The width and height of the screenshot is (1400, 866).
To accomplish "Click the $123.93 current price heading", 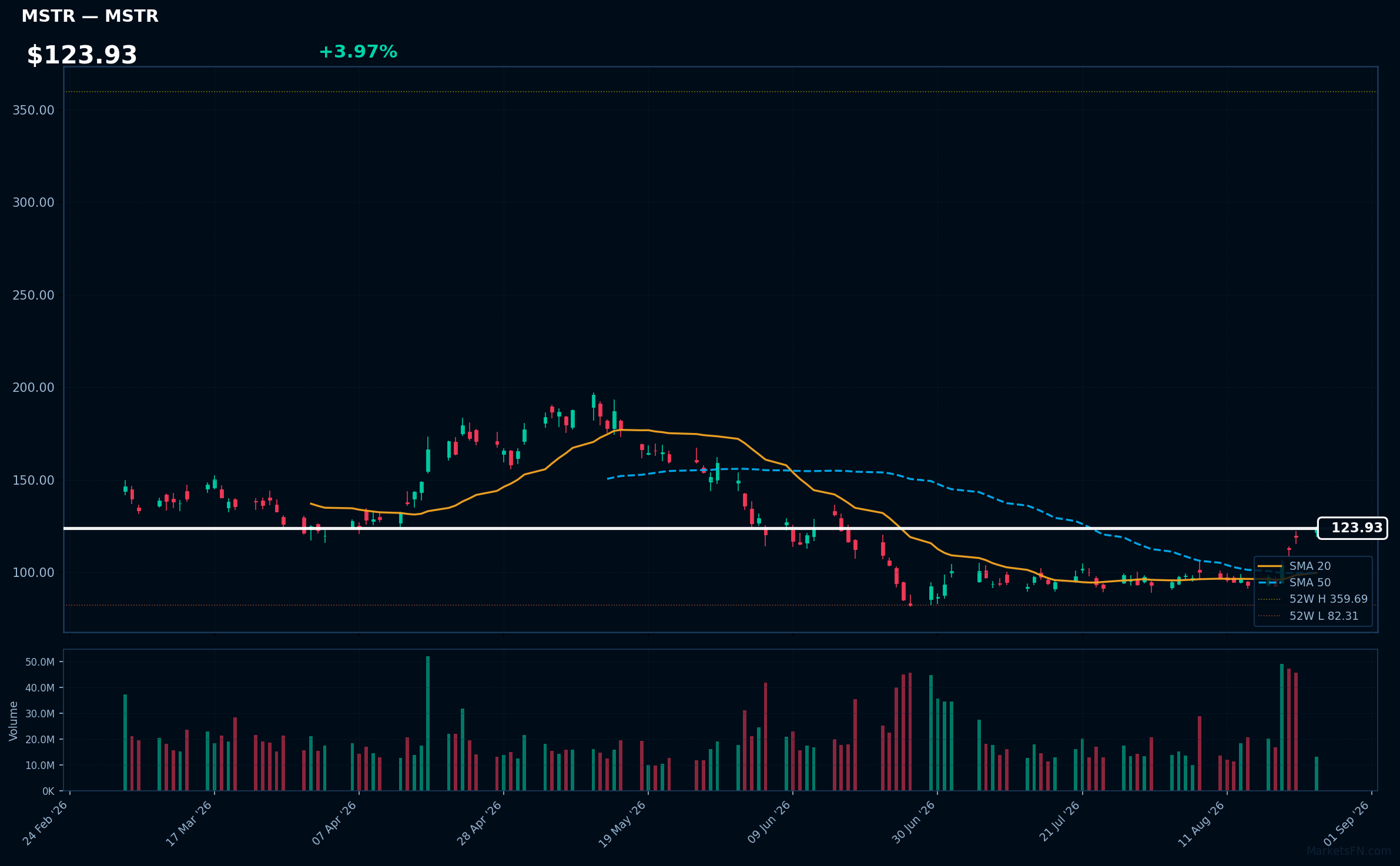I will coord(82,55).
